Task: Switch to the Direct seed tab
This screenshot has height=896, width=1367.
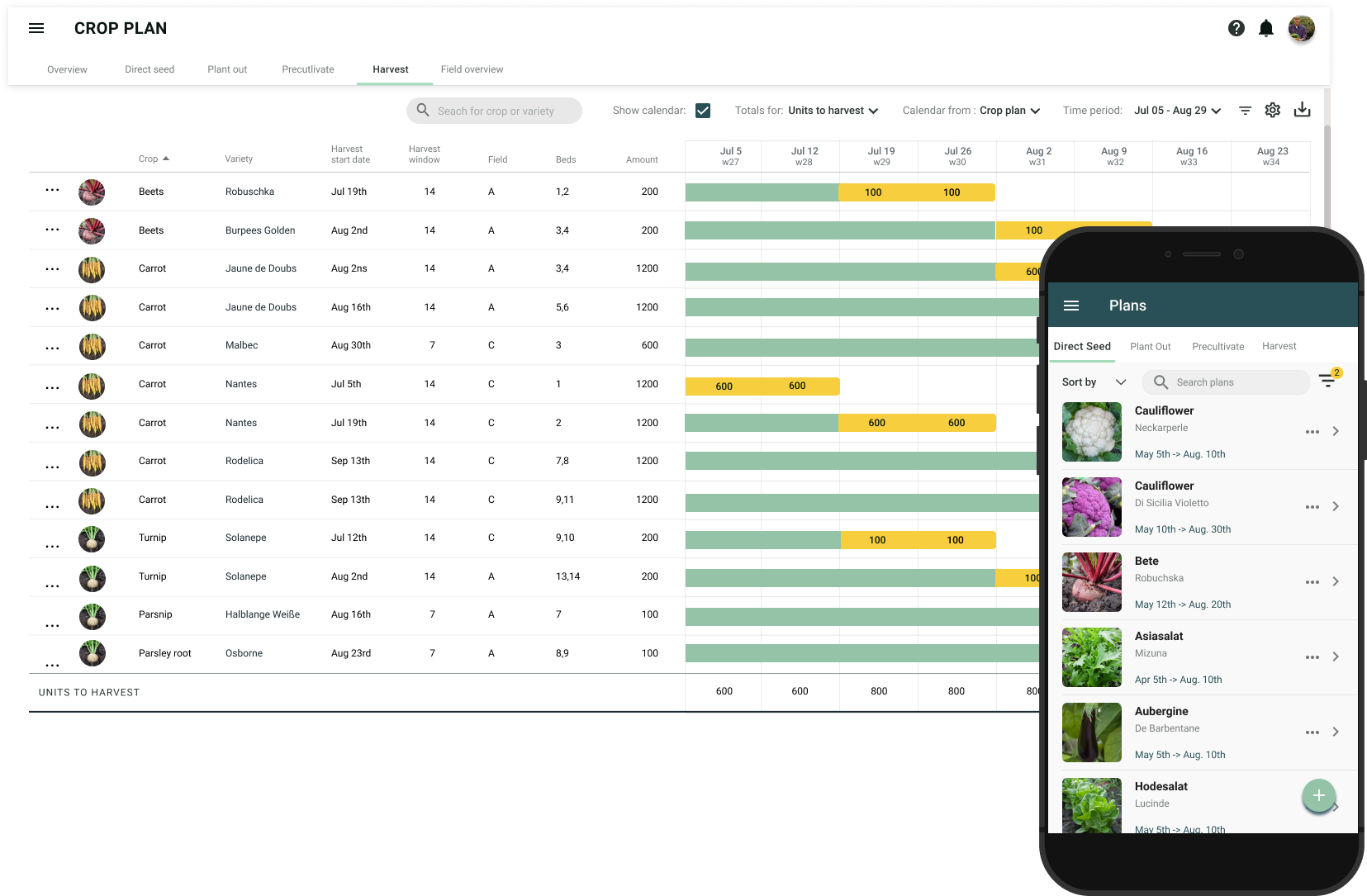Action: coord(150,69)
